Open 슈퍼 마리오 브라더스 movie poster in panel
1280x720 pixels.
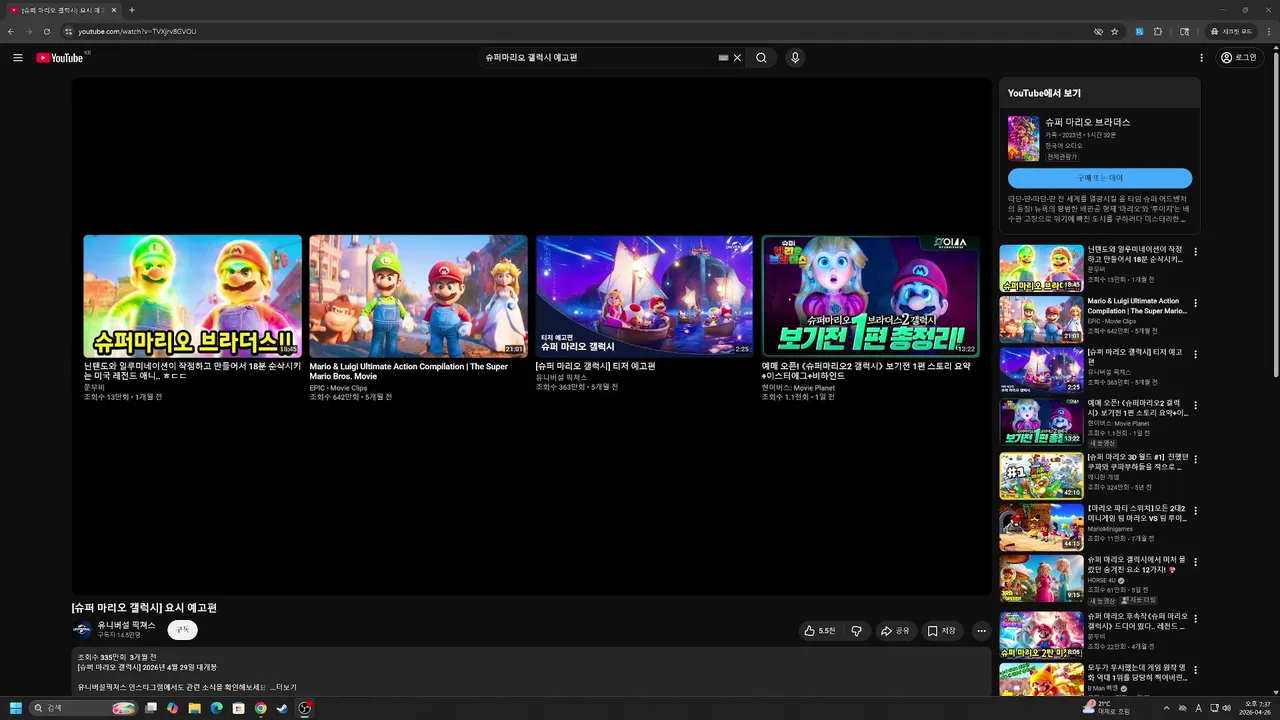[x=1023, y=139]
